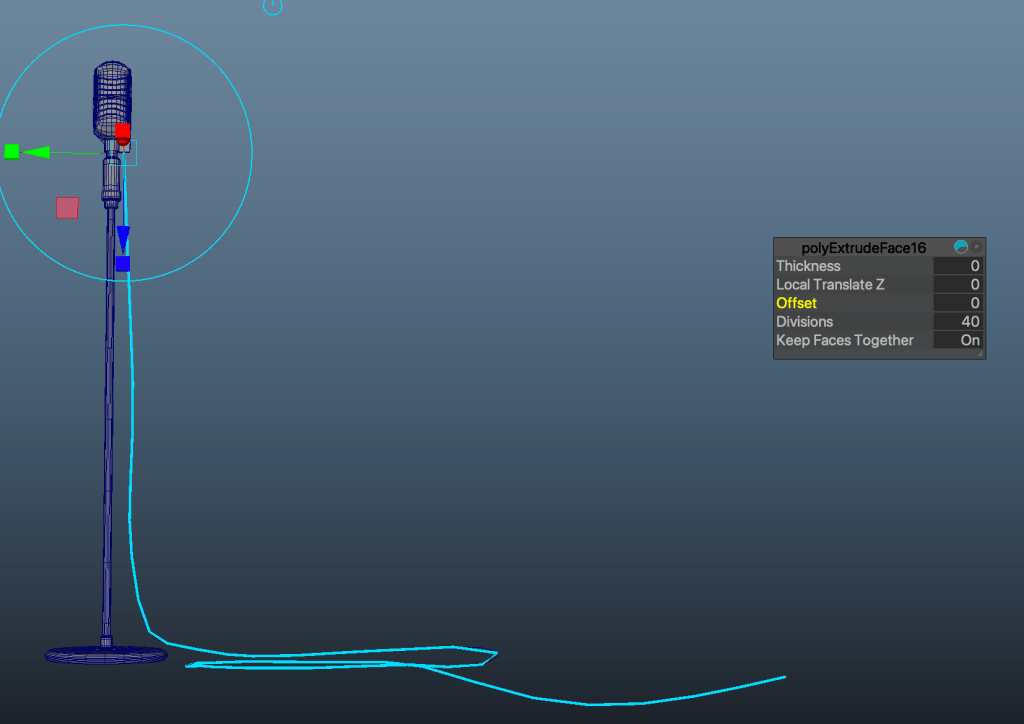
Task: Click the small grey round button in panel header
Action: [x=977, y=247]
